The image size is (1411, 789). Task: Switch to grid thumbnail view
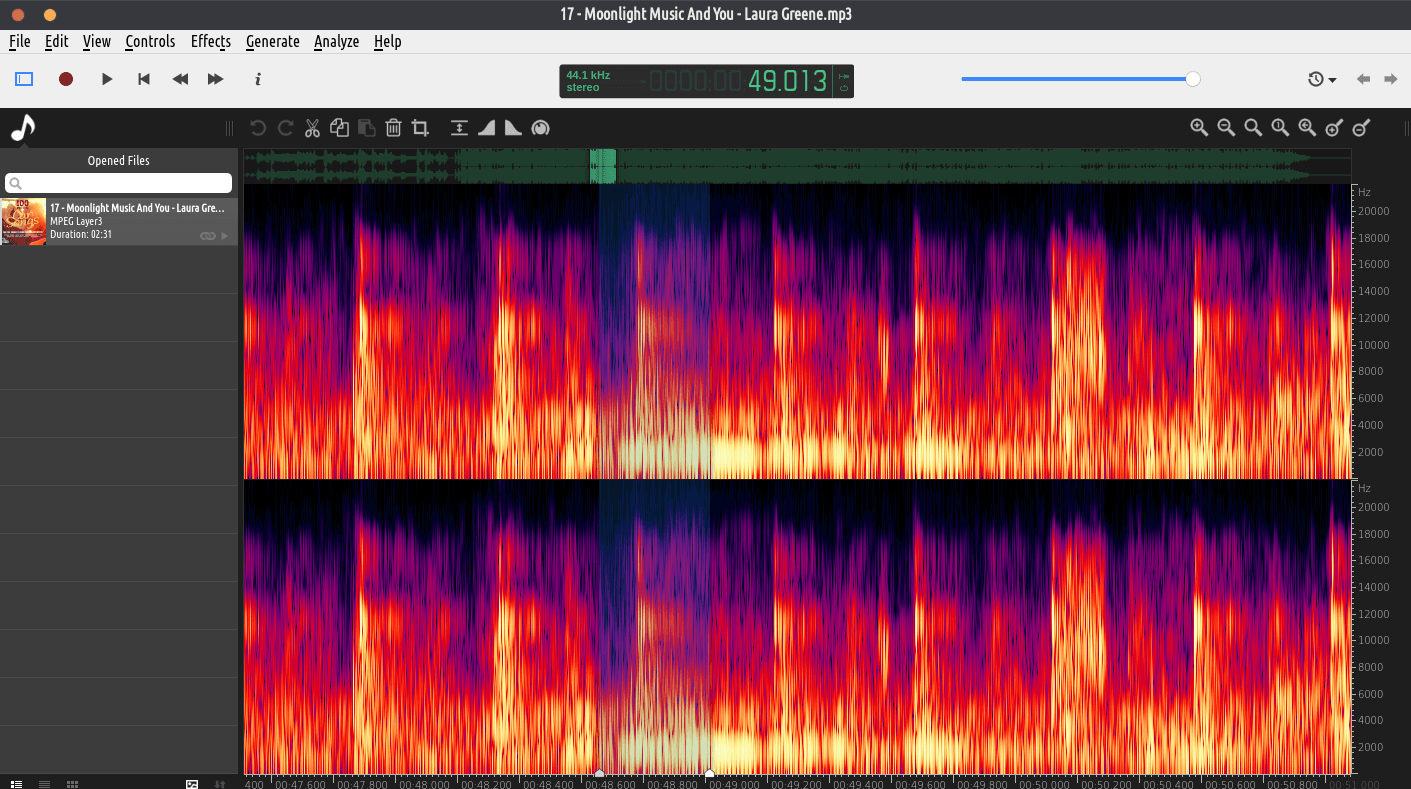pyautogui.click(x=72, y=783)
